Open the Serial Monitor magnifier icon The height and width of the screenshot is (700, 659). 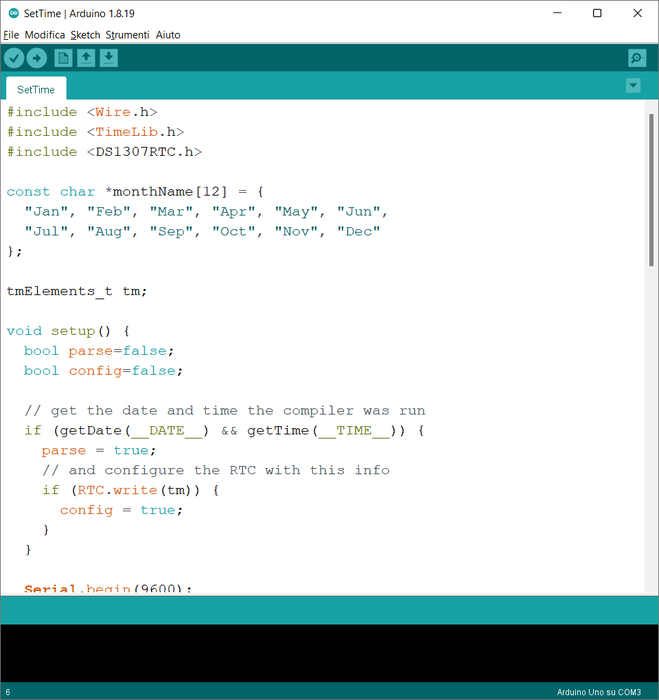(x=637, y=58)
